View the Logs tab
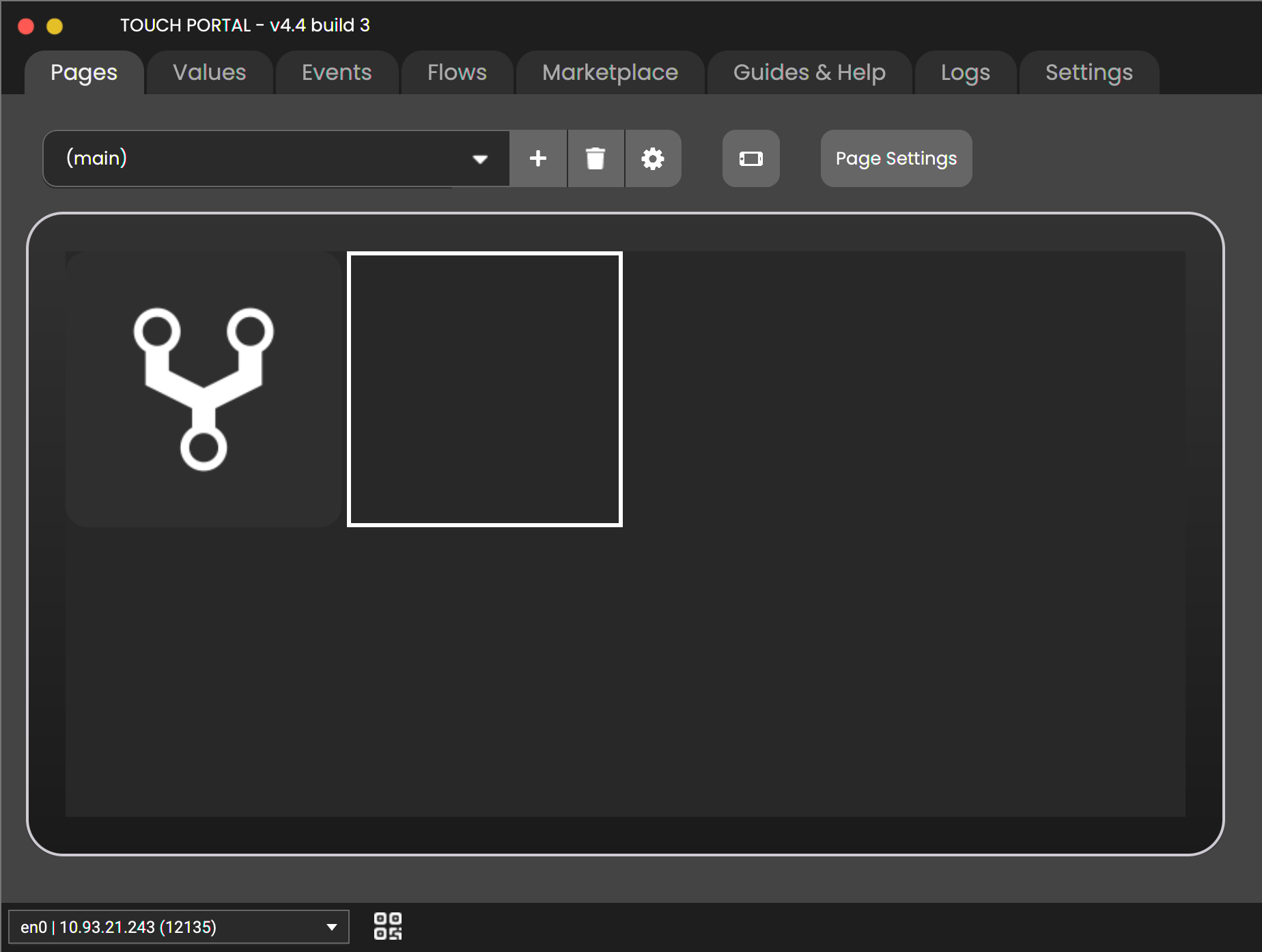 (965, 72)
